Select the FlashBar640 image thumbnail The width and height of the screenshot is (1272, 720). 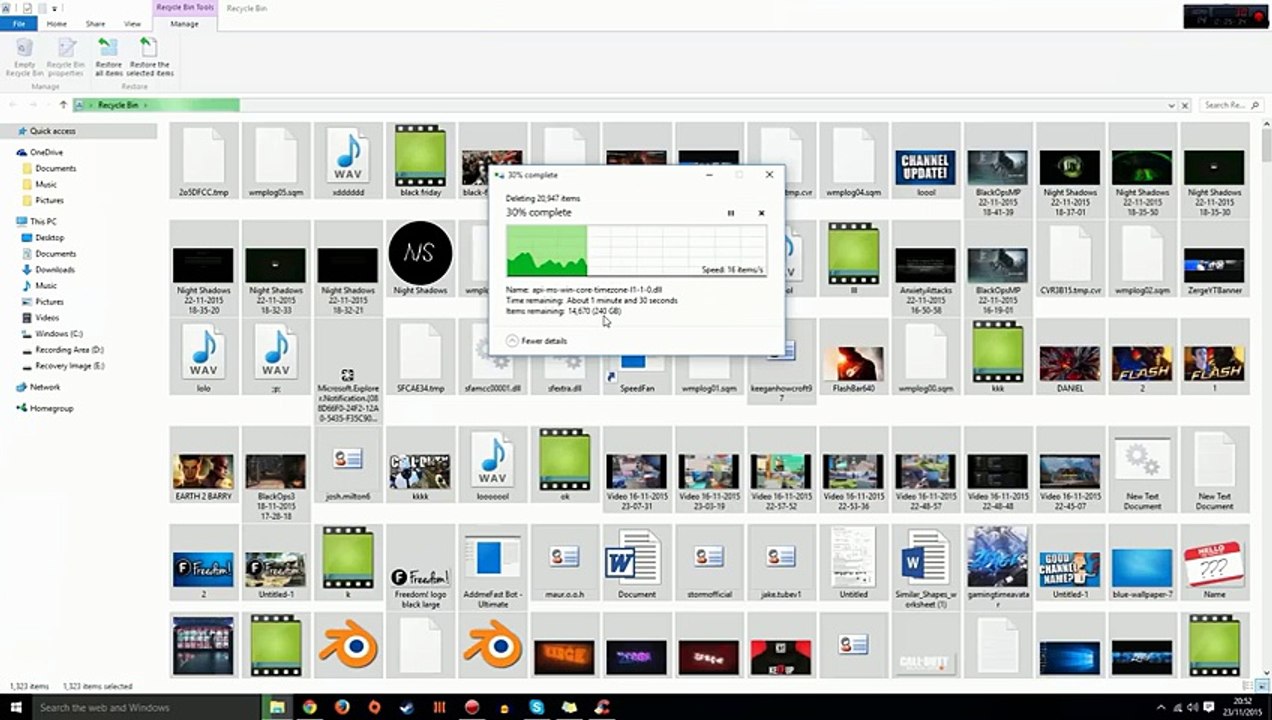click(853, 356)
